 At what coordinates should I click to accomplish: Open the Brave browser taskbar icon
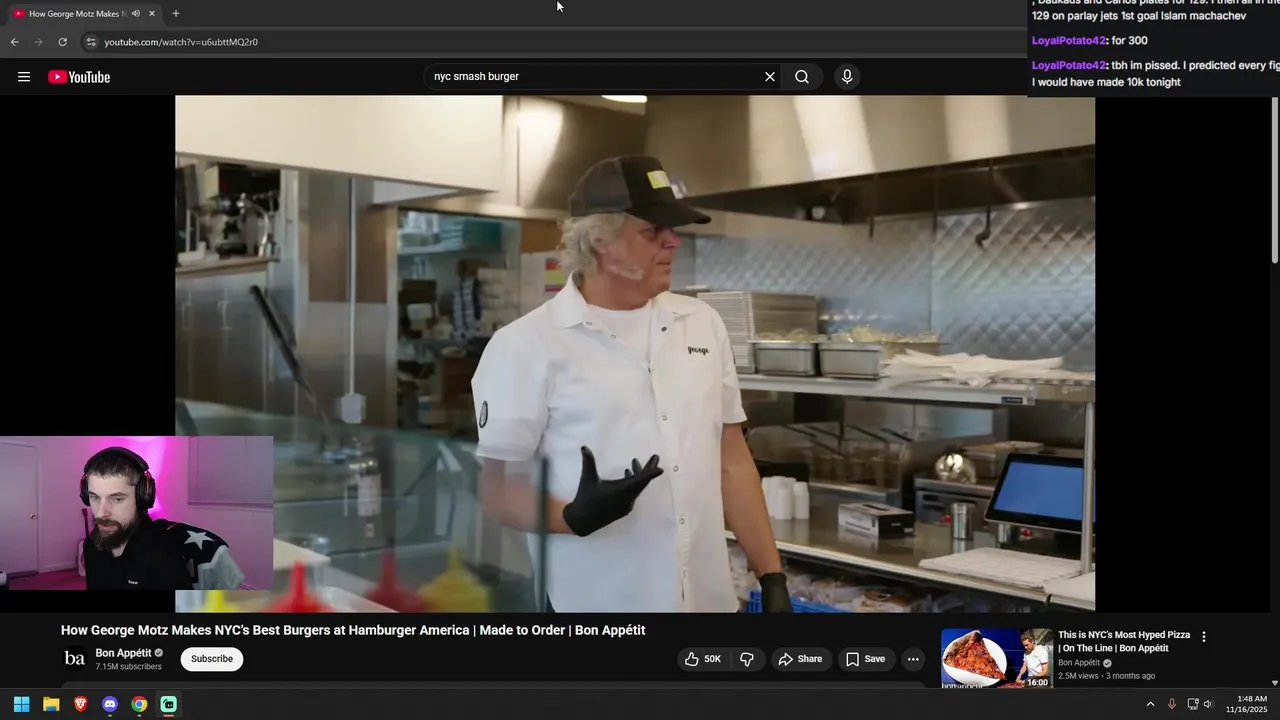pos(80,704)
